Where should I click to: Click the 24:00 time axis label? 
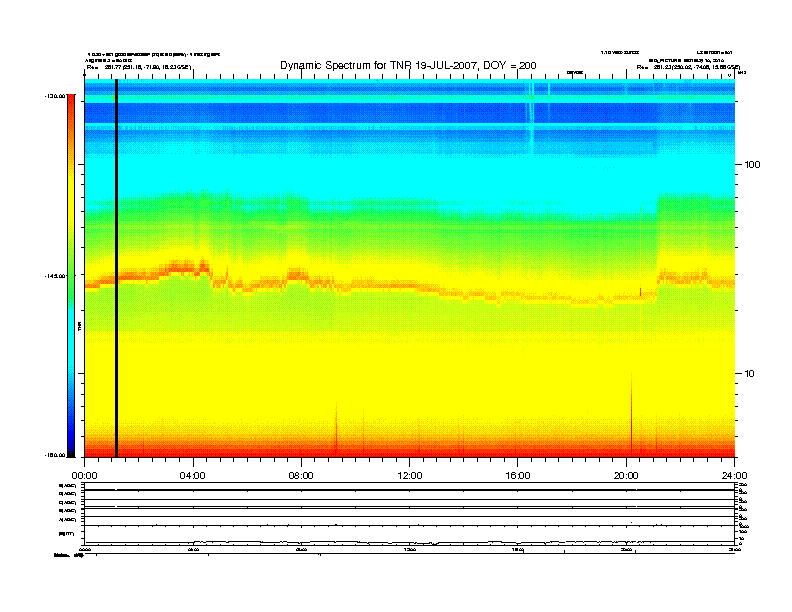tap(734, 476)
